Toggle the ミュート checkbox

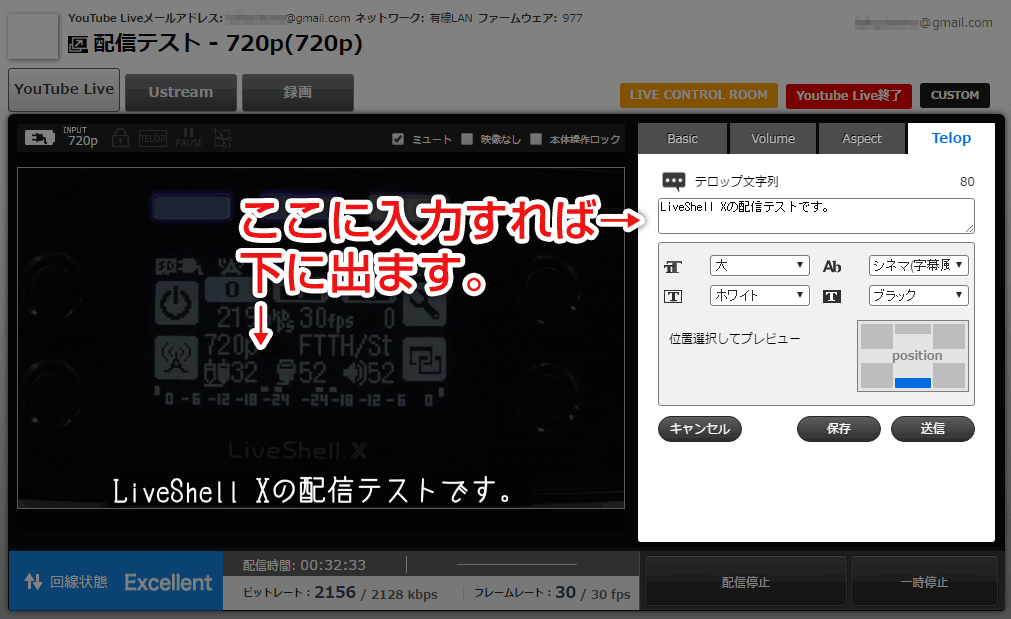pyautogui.click(x=398, y=139)
